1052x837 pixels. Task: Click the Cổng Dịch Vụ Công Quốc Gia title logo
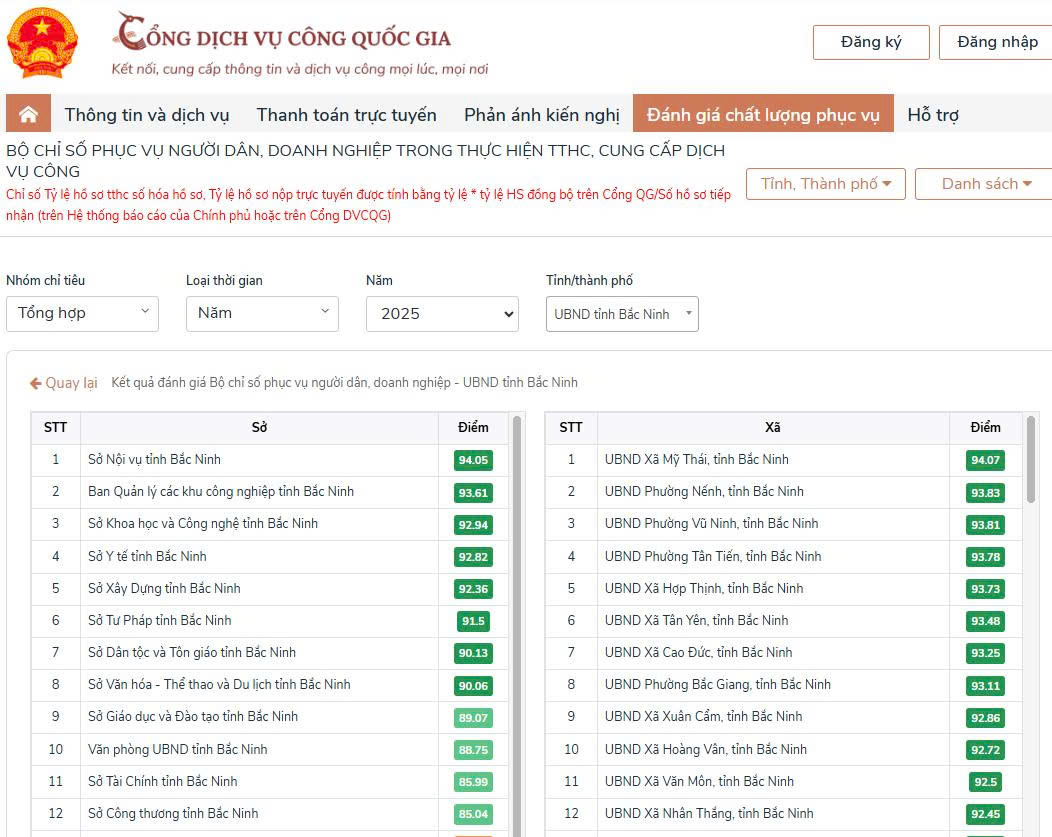coord(282,37)
